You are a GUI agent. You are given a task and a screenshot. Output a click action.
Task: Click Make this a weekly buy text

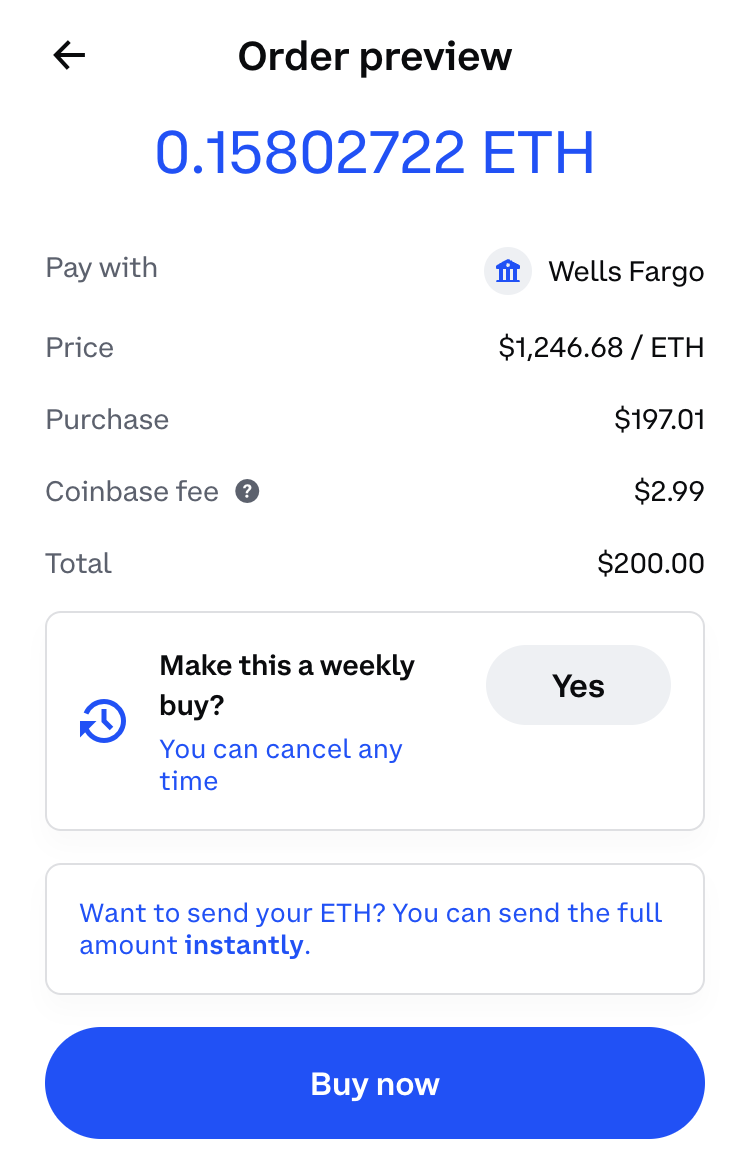(287, 685)
